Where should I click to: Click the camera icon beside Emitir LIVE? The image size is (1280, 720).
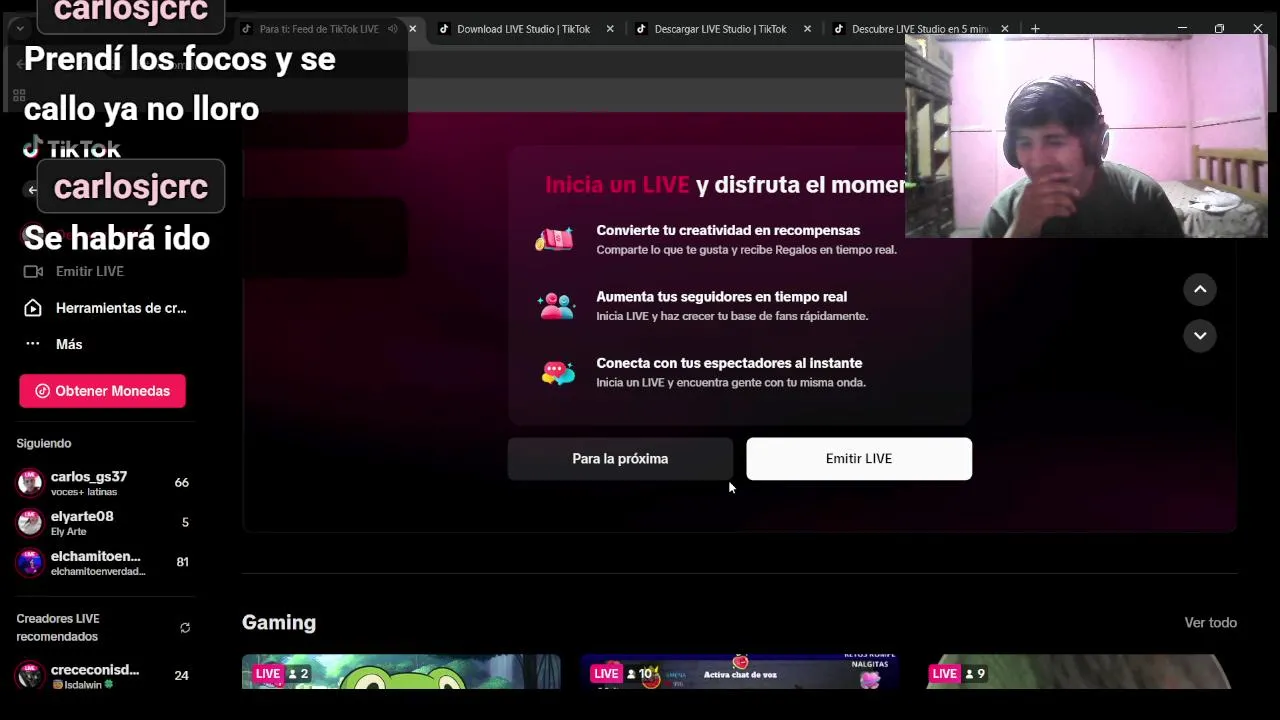click(33, 271)
